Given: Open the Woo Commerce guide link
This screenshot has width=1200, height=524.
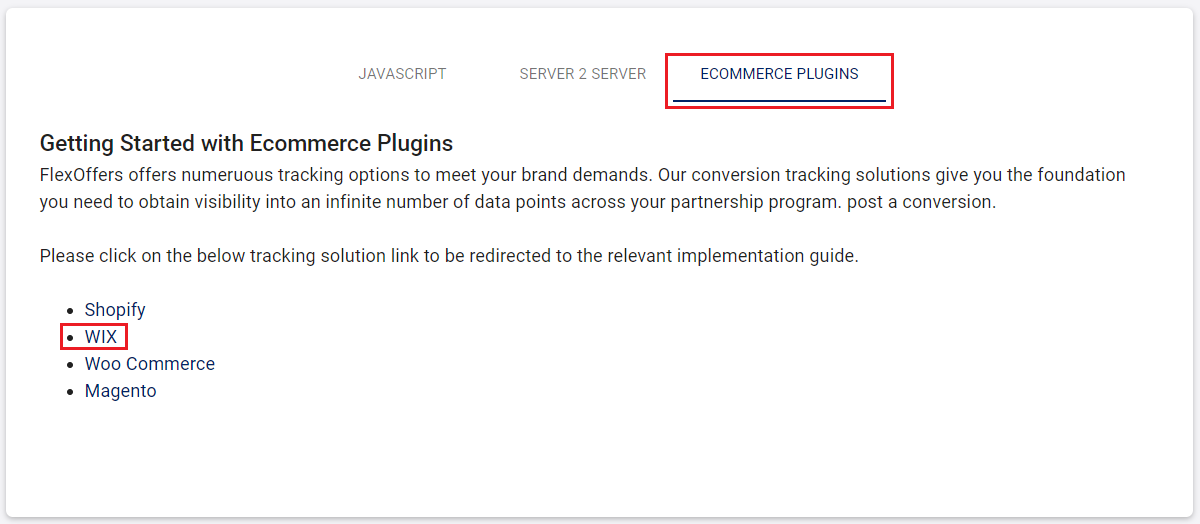Looking at the screenshot, I should tap(150, 364).
